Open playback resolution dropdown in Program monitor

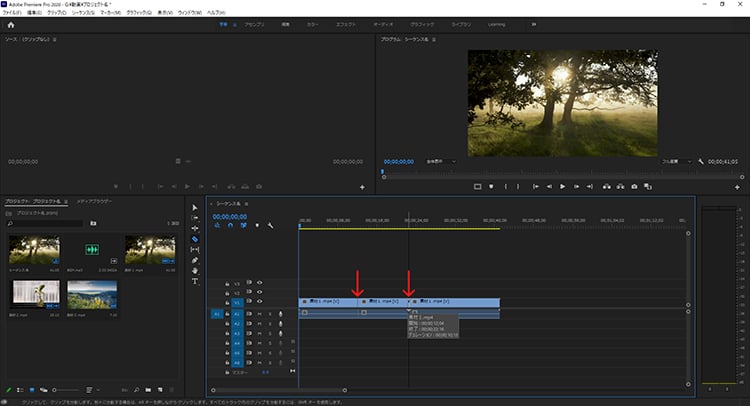tap(677, 162)
